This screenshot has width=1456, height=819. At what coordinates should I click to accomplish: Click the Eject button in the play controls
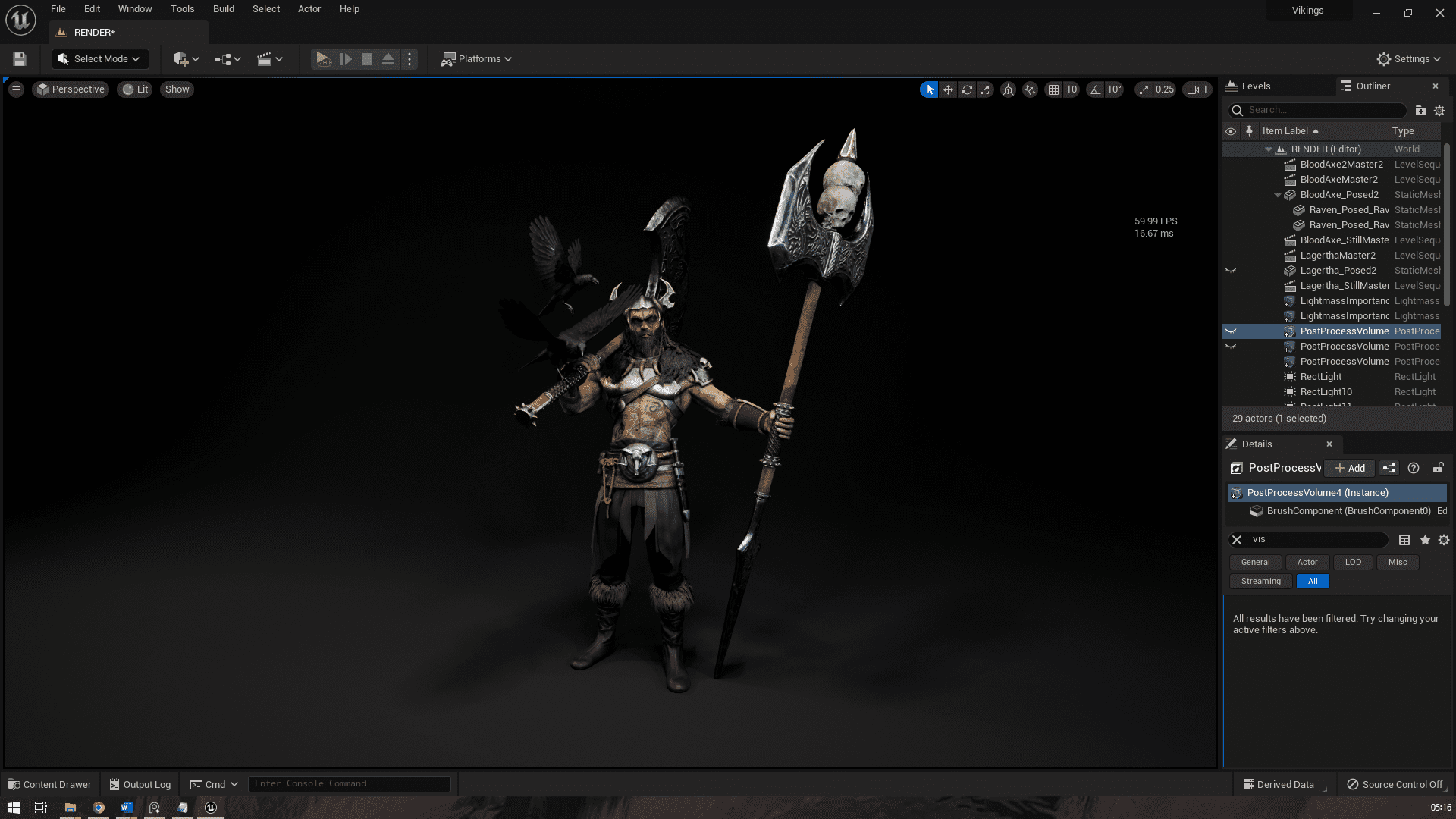[x=388, y=59]
